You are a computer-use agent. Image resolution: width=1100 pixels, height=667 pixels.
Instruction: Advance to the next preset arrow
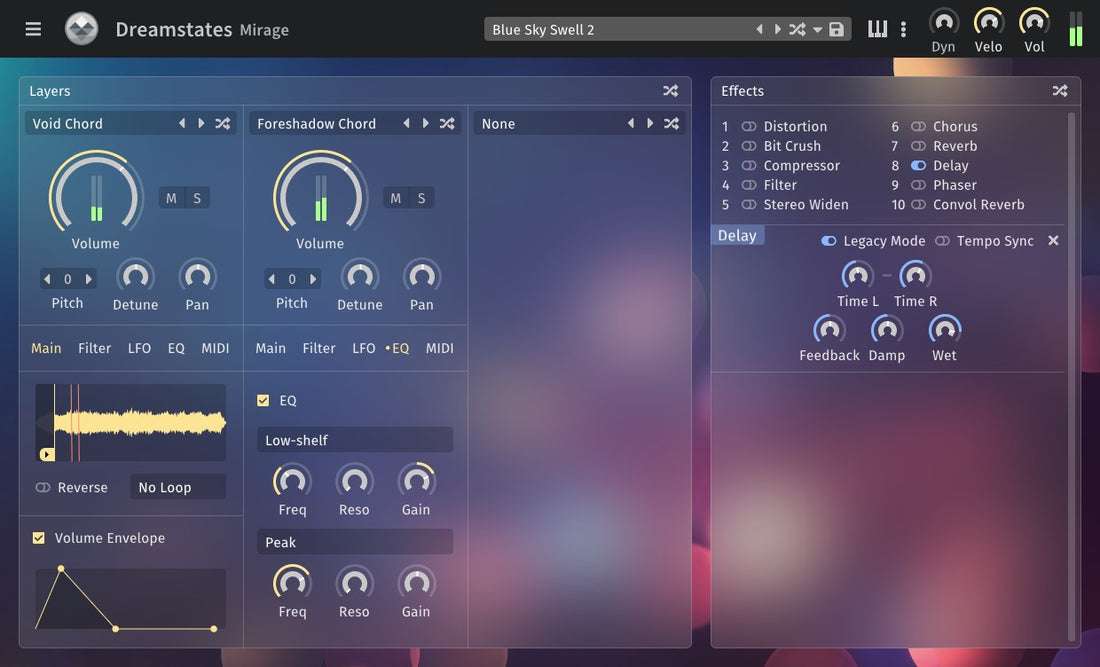click(x=779, y=29)
